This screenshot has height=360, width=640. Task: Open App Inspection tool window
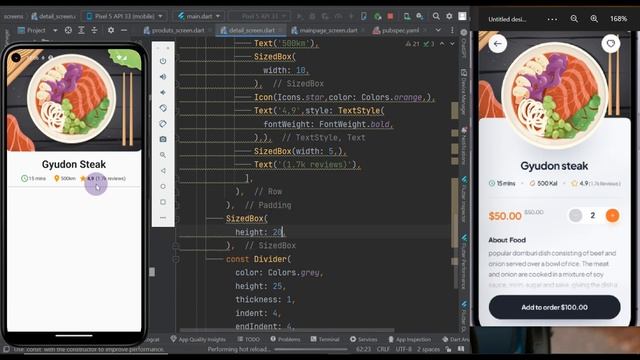coord(409,339)
